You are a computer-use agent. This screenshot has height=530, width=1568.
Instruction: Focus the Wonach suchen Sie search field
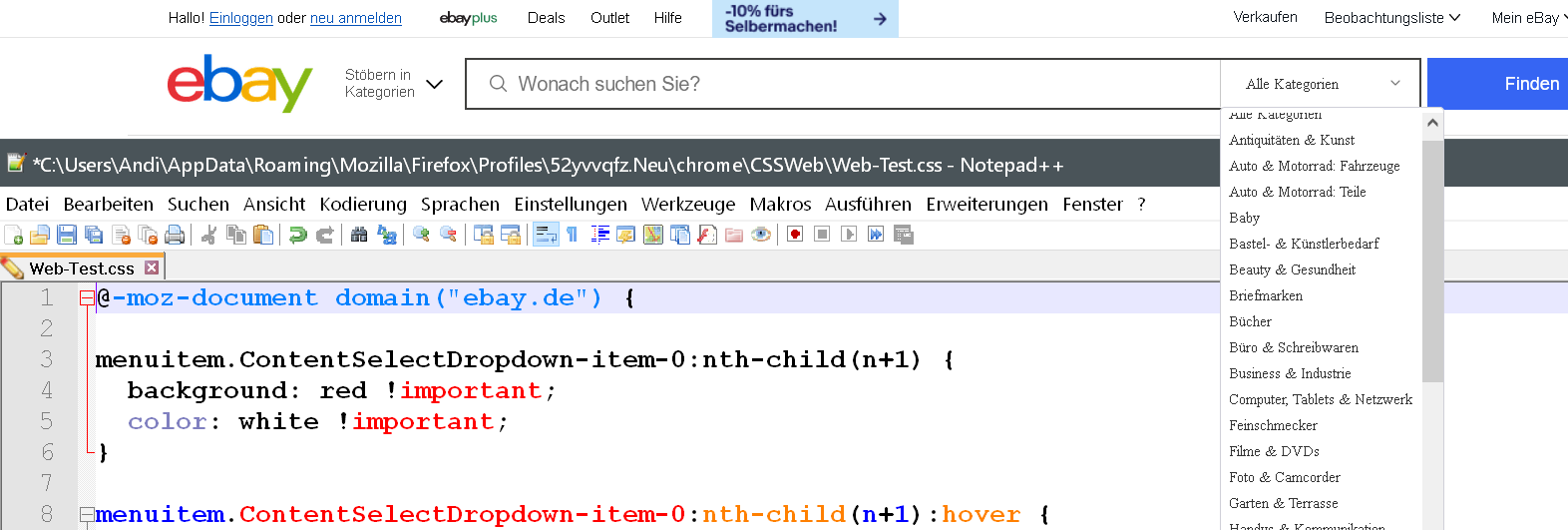pyautogui.click(x=843, y=84)
